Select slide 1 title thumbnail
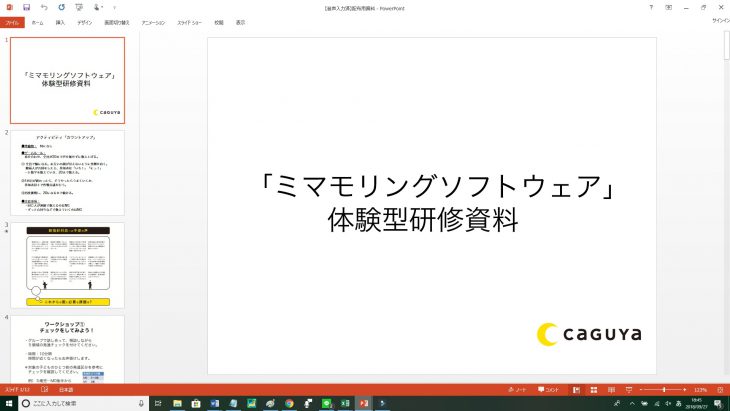The width and height of the screenshot is (730, 411). point(68,81)
